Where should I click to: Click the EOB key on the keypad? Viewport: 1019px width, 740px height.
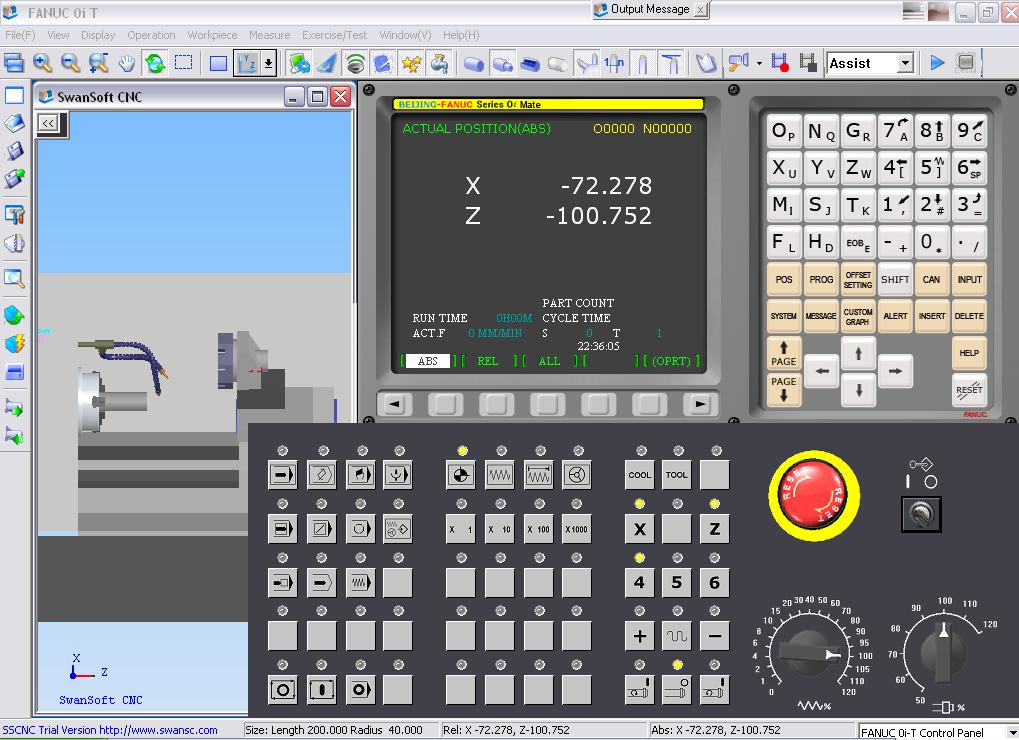[x=858, y=243]
